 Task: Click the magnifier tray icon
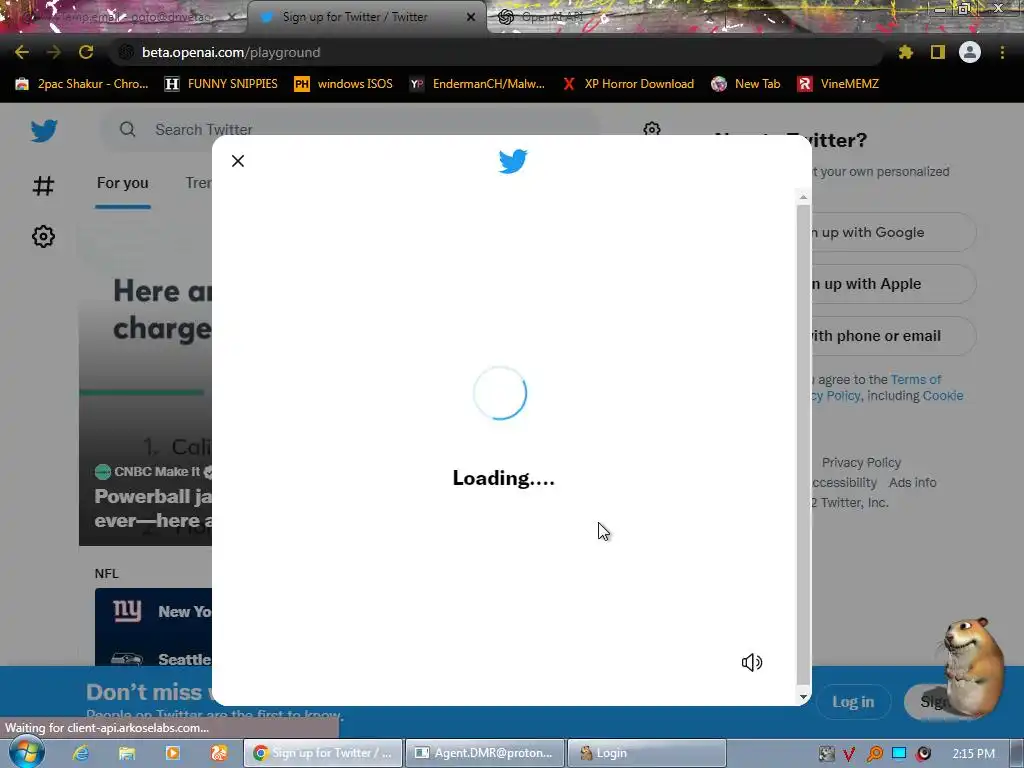tap(874, 754)
